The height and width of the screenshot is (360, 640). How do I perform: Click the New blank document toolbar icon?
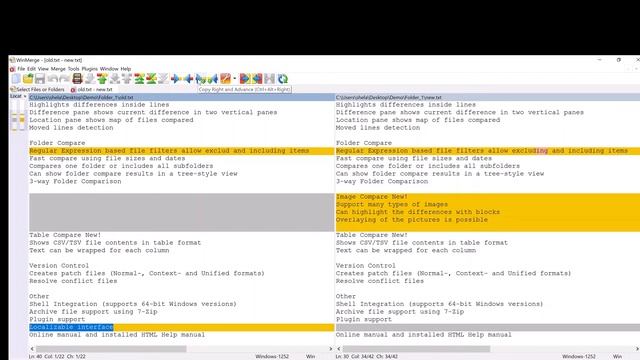coord(16,79)
